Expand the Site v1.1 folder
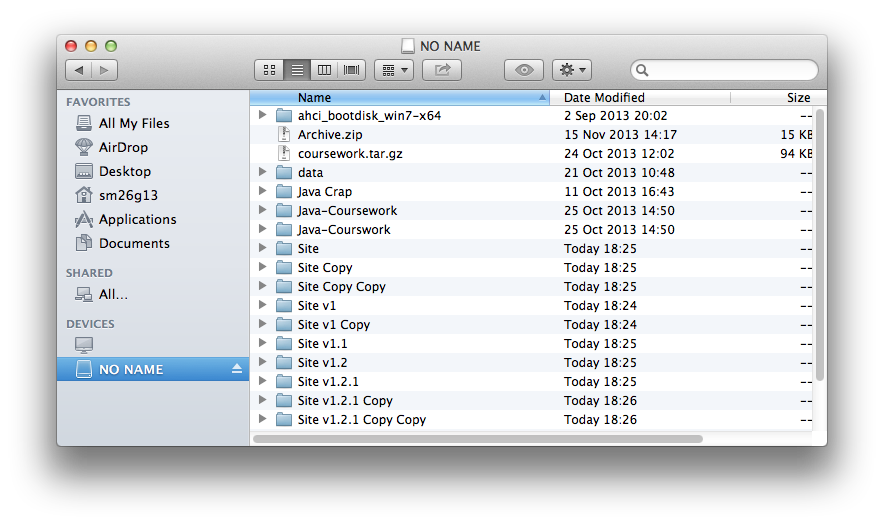The image size is (884, 525). pyautogui.click(x=262, y=343)
